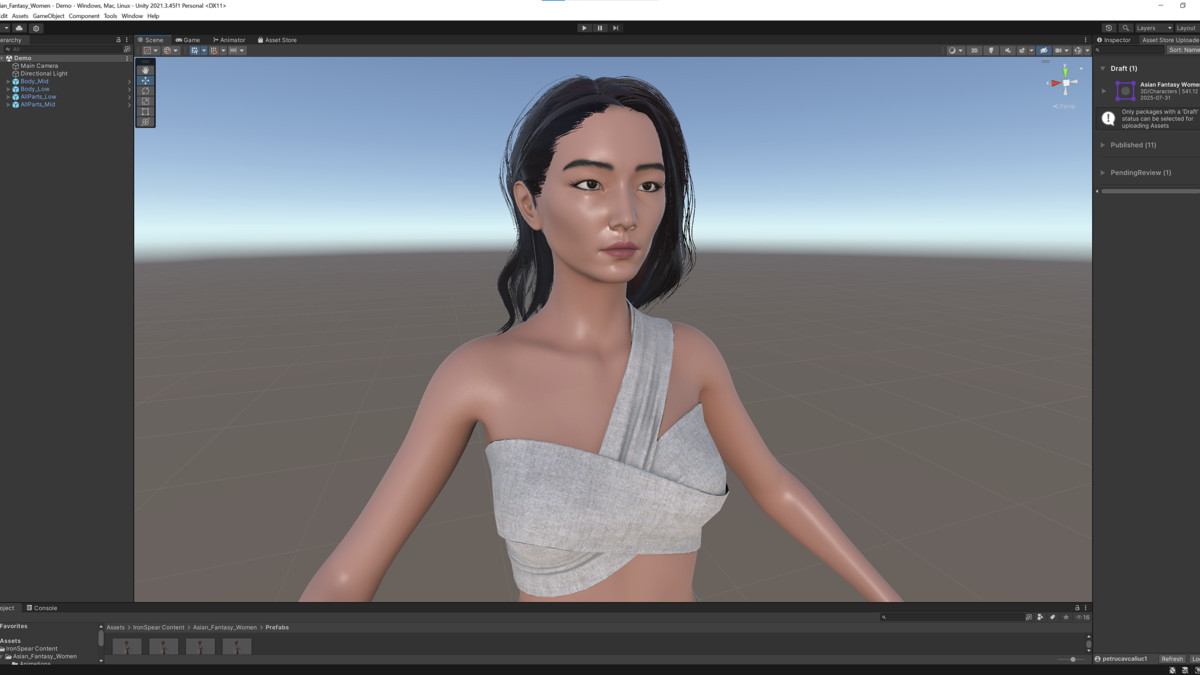Expand the PendingReview (1) section
Screen dimensions: 1200x675
click(x=1103, y=173)
